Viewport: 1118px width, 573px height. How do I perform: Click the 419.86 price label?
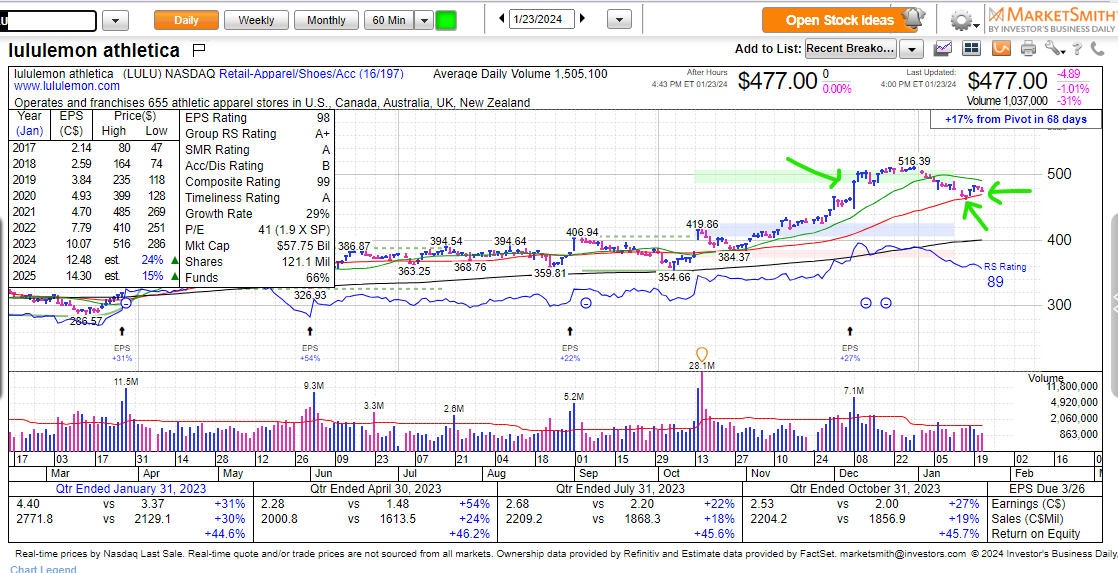(x=702, y=224)
